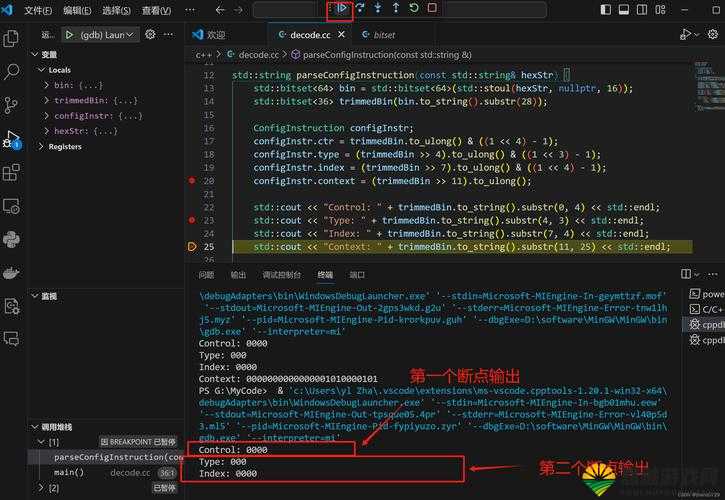Open the Source Control view

point(11,105)
